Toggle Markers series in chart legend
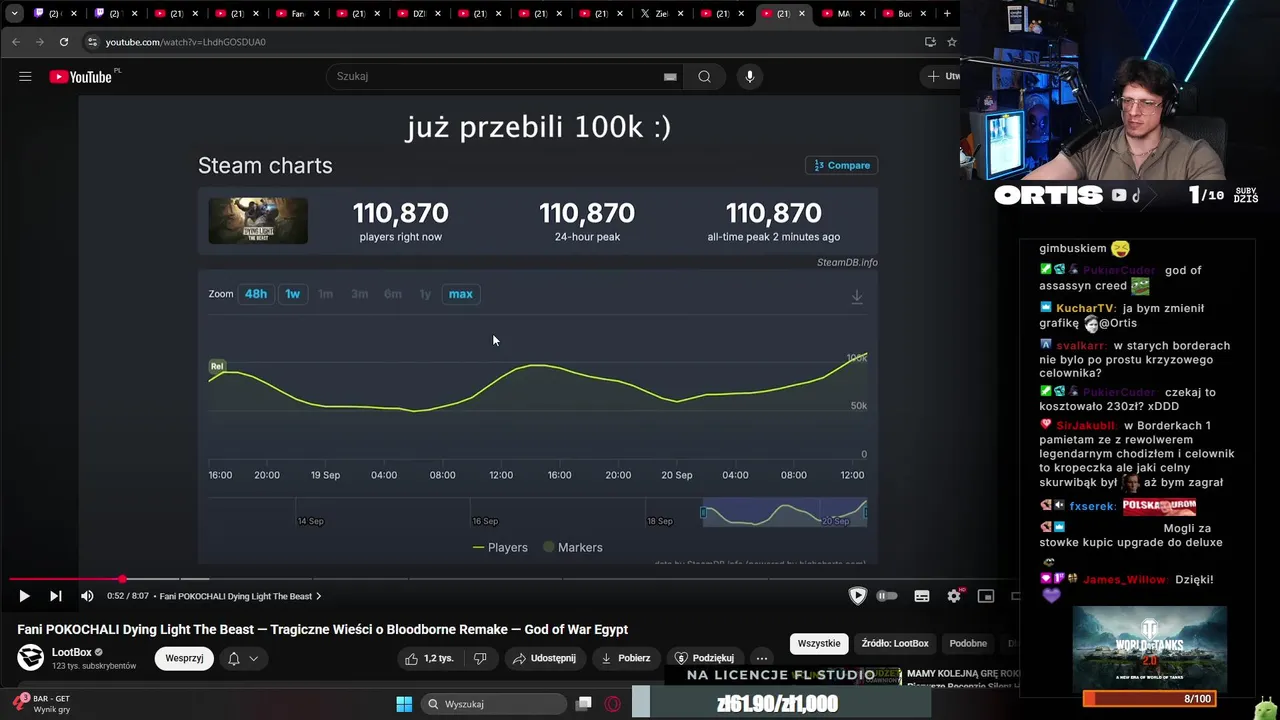Image resolution: width=1280 pixels, height=720 pixels. point(572,547)
